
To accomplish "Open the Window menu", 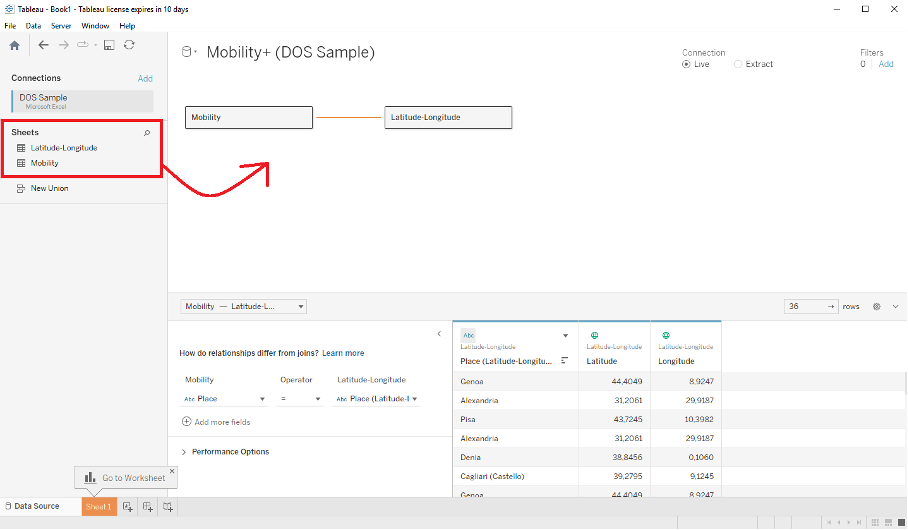I will click(95, 26).
